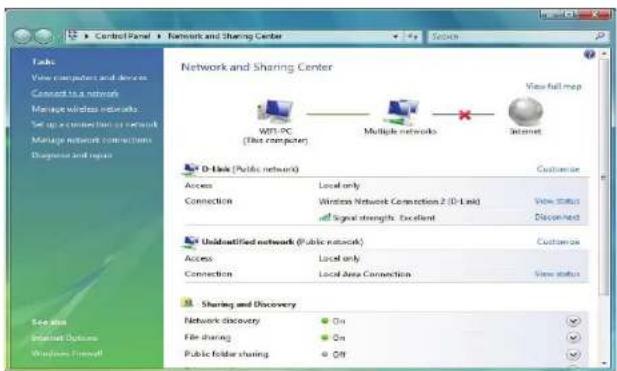617x371 pixels.
Task: Close the Network and Sharing Center window
Action: click(594, 15)
